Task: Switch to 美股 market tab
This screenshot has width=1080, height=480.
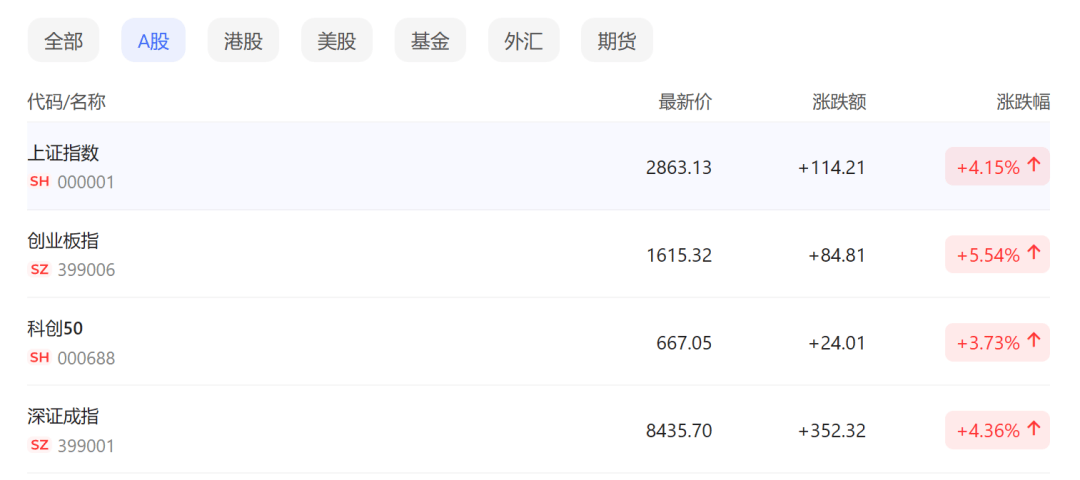Action: 337,41
